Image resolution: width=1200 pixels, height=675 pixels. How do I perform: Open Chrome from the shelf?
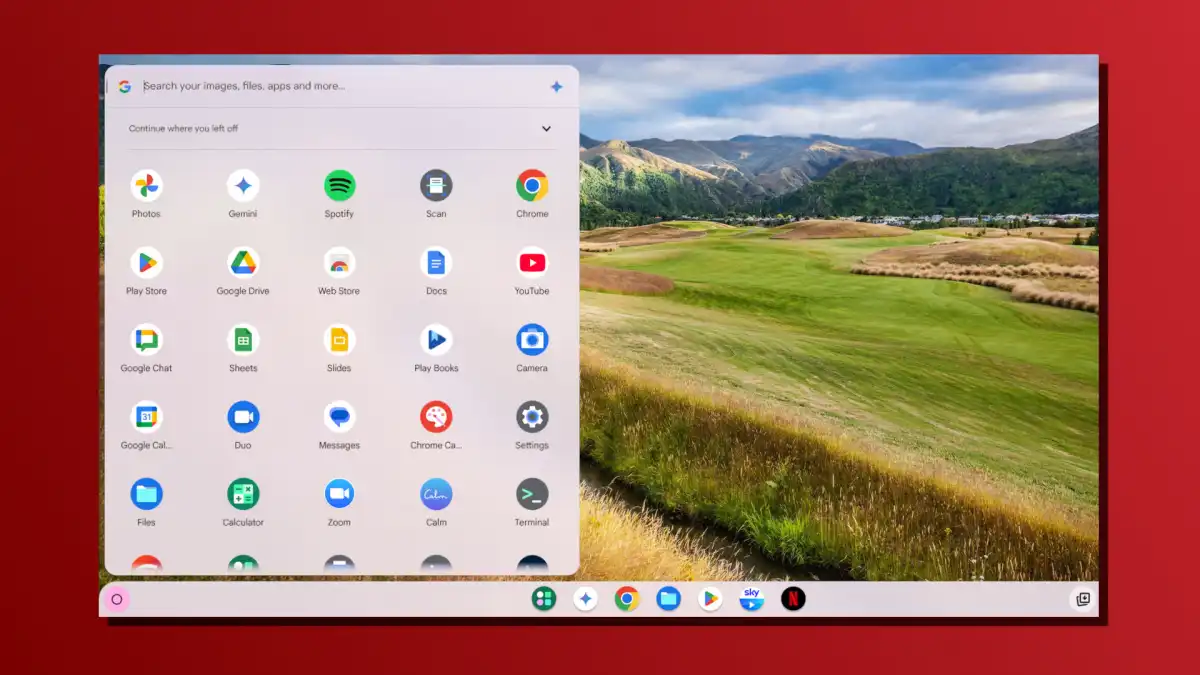tap(627, 599)
